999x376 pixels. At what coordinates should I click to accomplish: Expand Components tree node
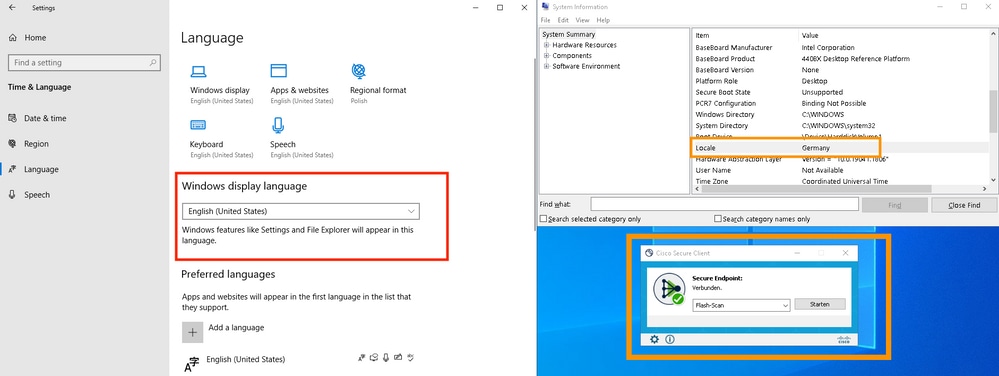tap(547, 56)
